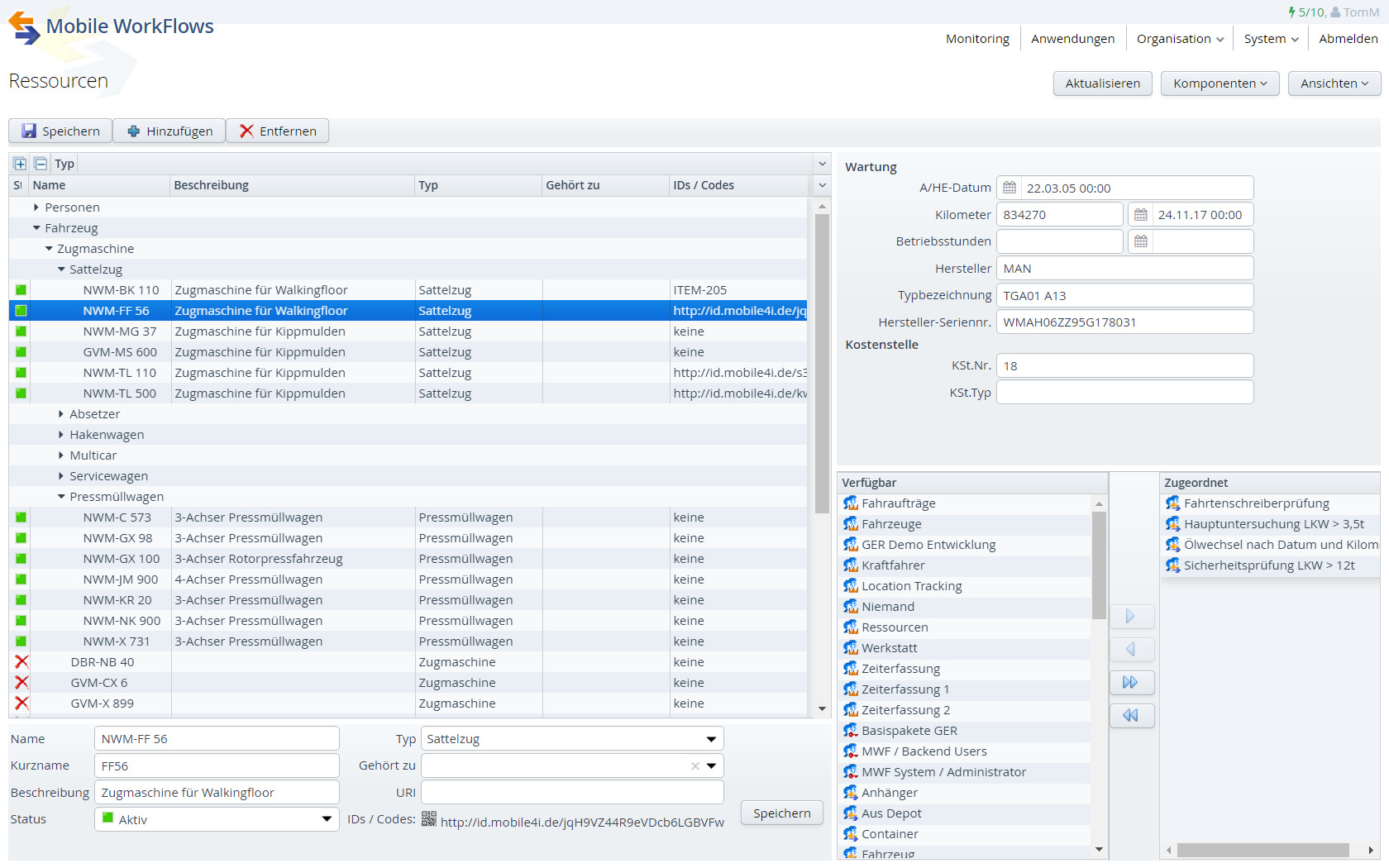
Task: Click the collapse all tree minus icon
Action: point(40,164)
